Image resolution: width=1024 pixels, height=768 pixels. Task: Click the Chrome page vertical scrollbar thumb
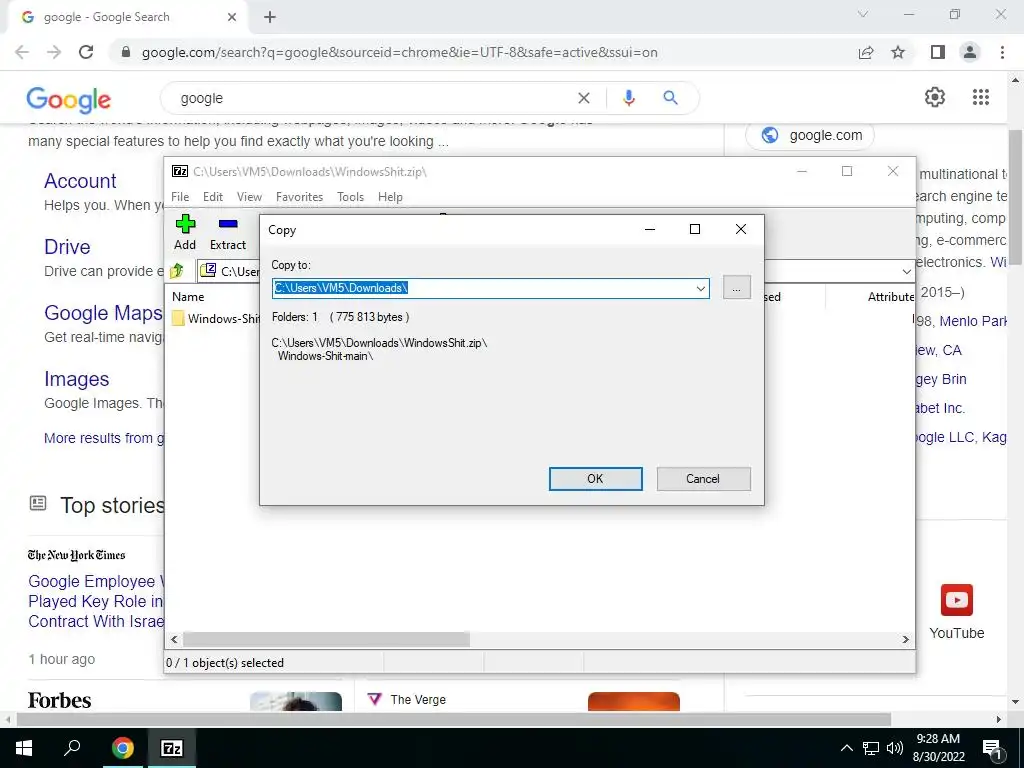tap(1015, 196)
